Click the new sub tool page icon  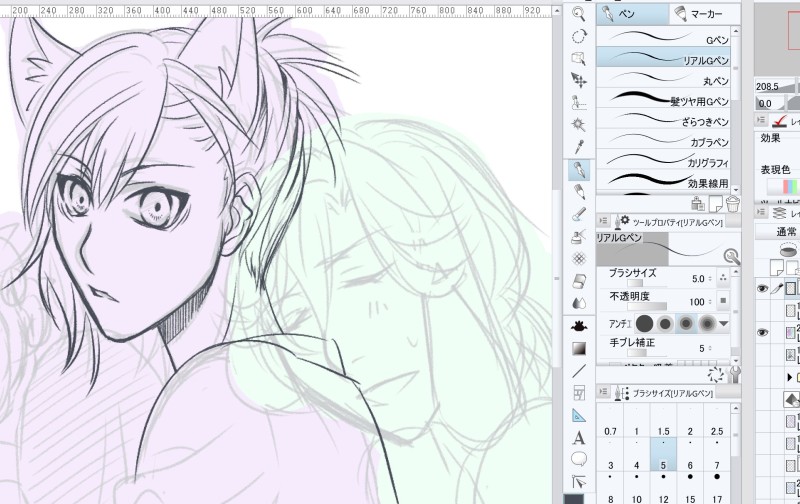click(715, 204)
